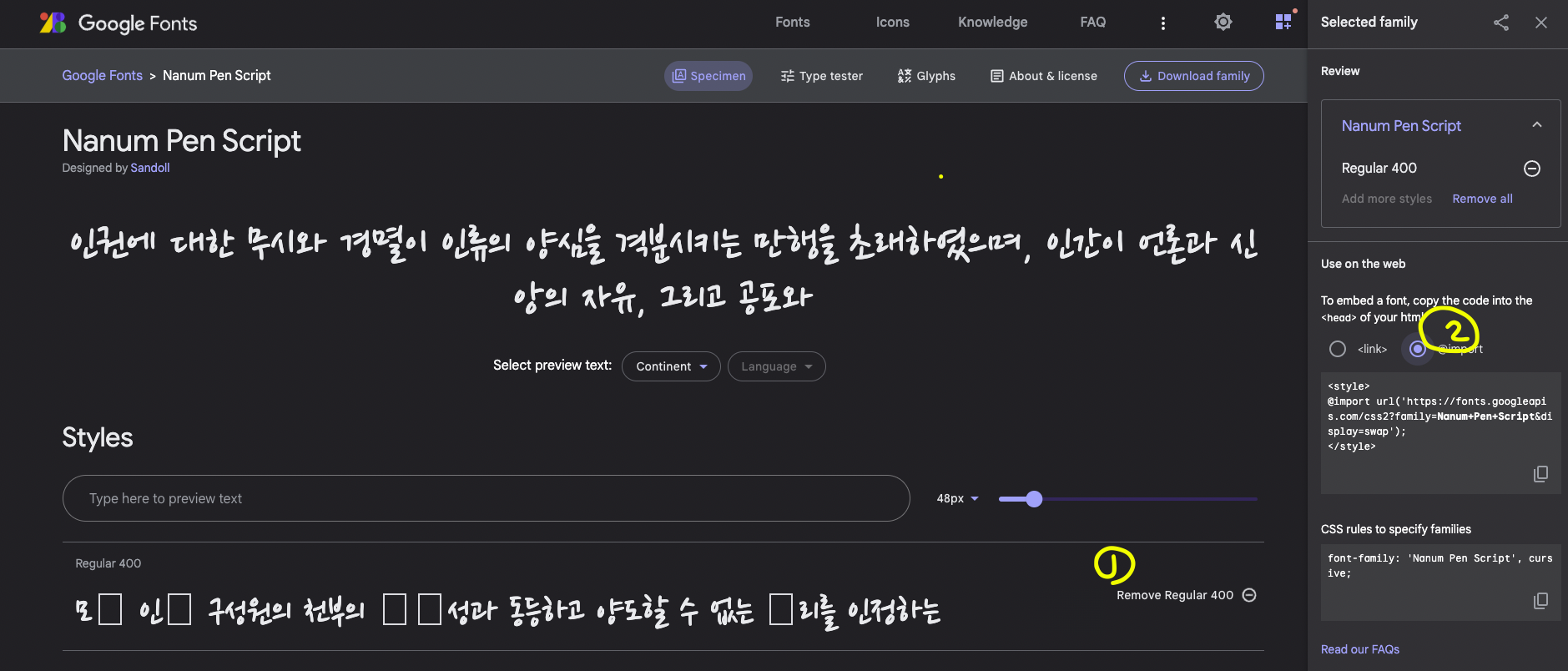Viewport: 1568px width, 671px height.
Task: Switch to the Type tester tab
Action: [822, 76]
